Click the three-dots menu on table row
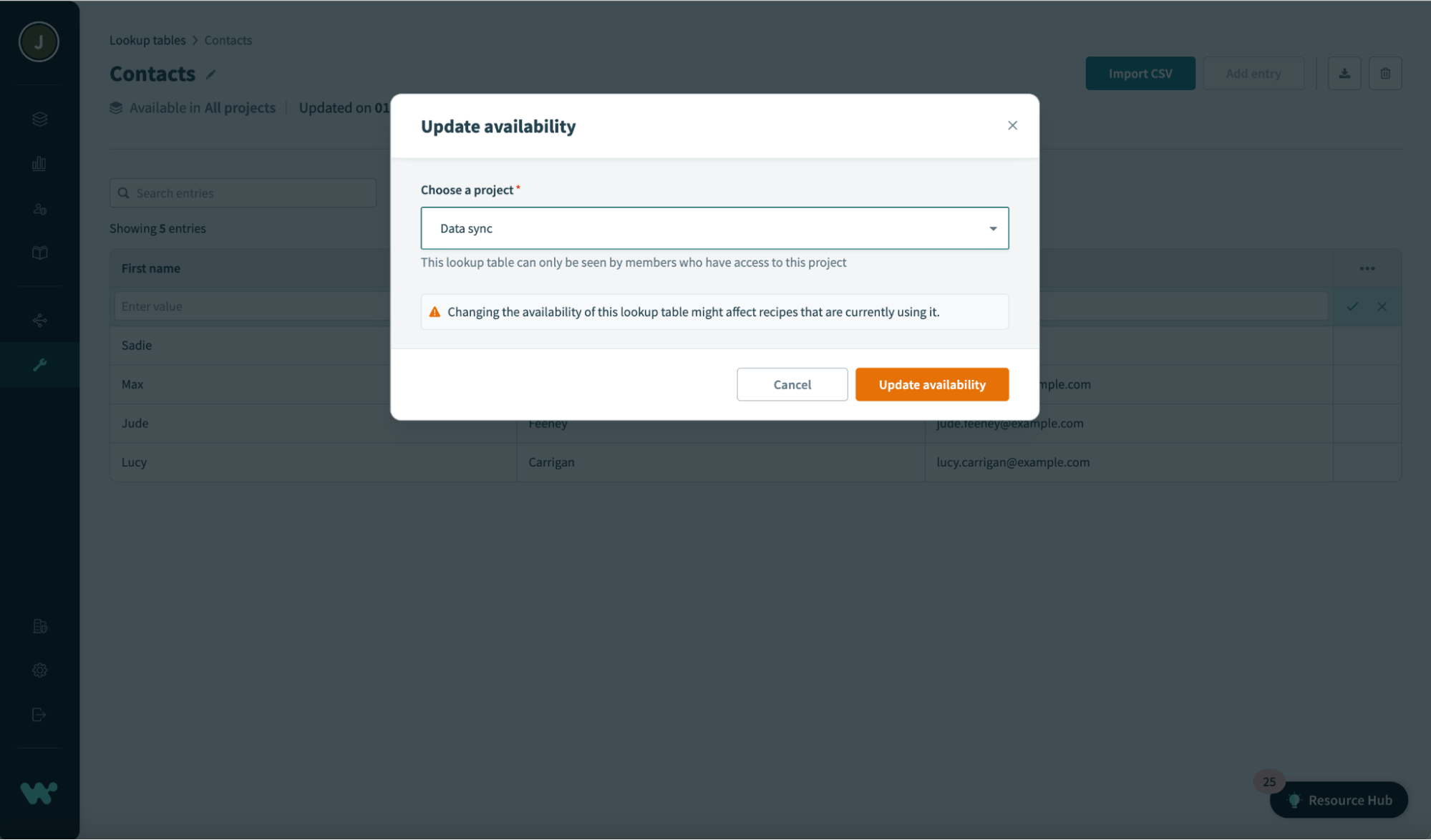This screenshot has width=1431, height=840. click(x=1367, y=268)
